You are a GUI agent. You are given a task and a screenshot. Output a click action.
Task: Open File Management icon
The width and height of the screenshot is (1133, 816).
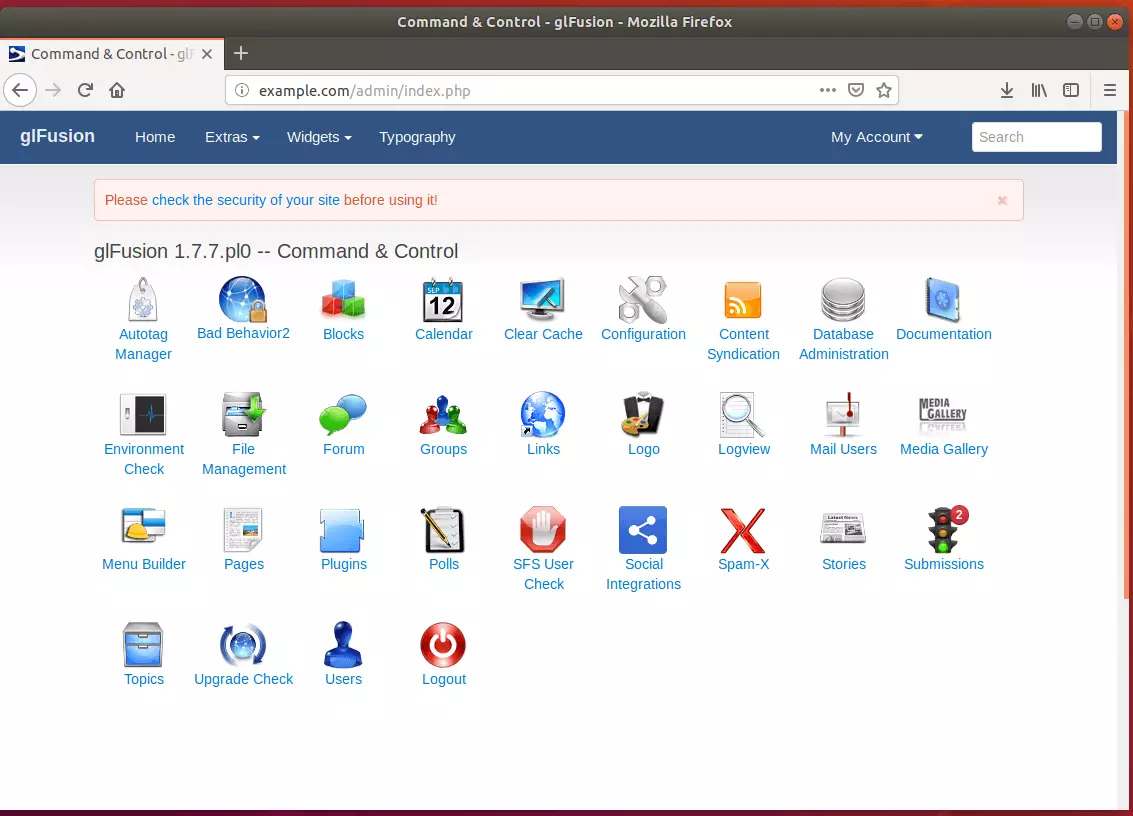click(x=244, y=414)
